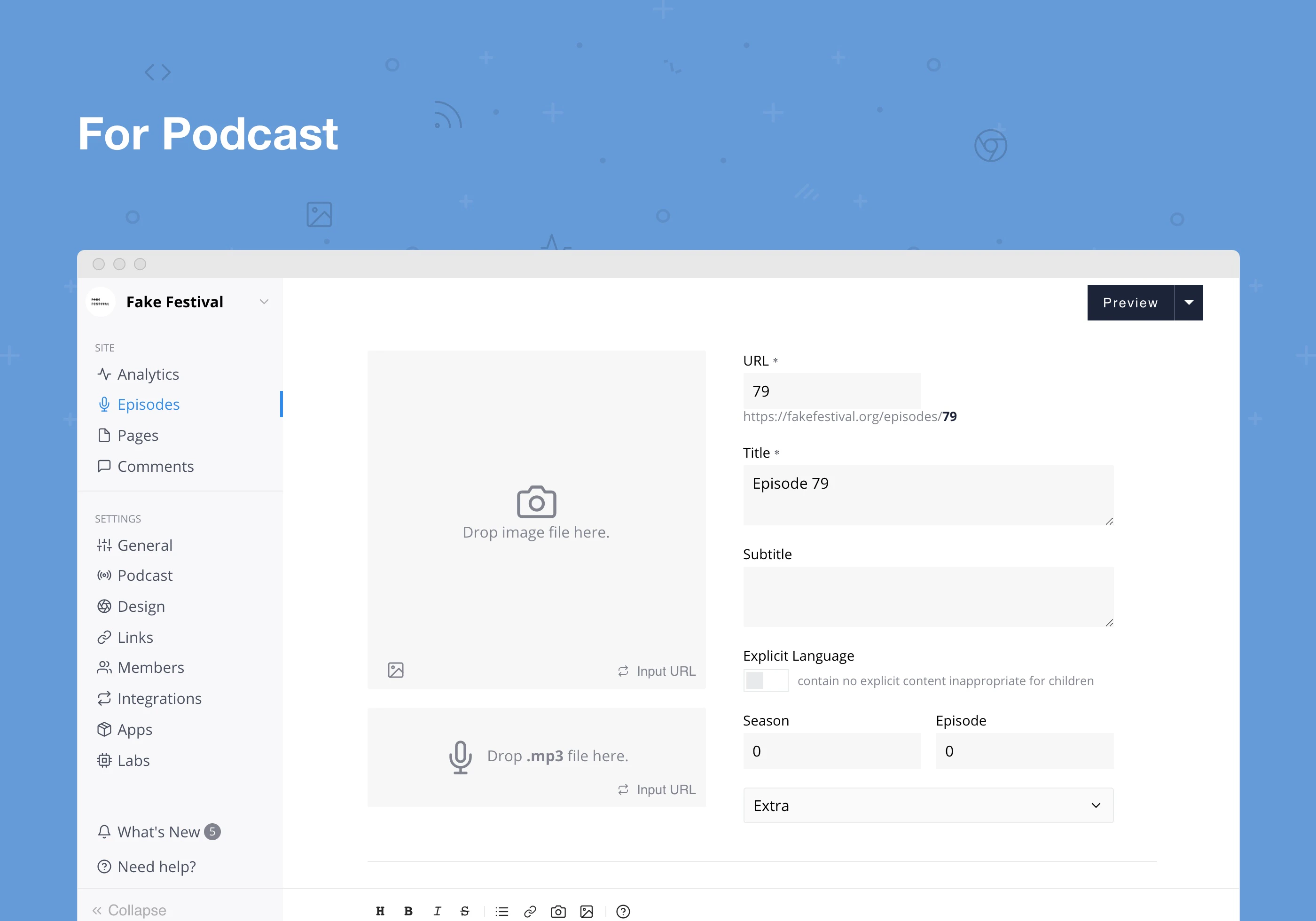This screenshot has height=921, width=1316.
Task: Insert a bulleted list from the toolbar
Action: point(502,911)
